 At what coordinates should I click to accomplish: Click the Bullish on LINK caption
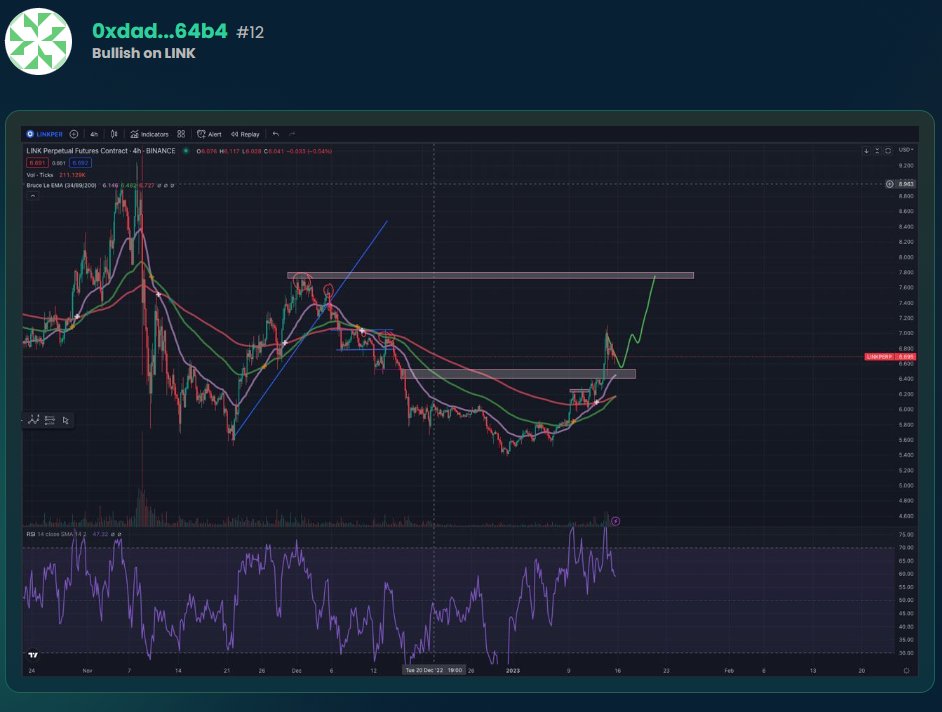[144, 53]
